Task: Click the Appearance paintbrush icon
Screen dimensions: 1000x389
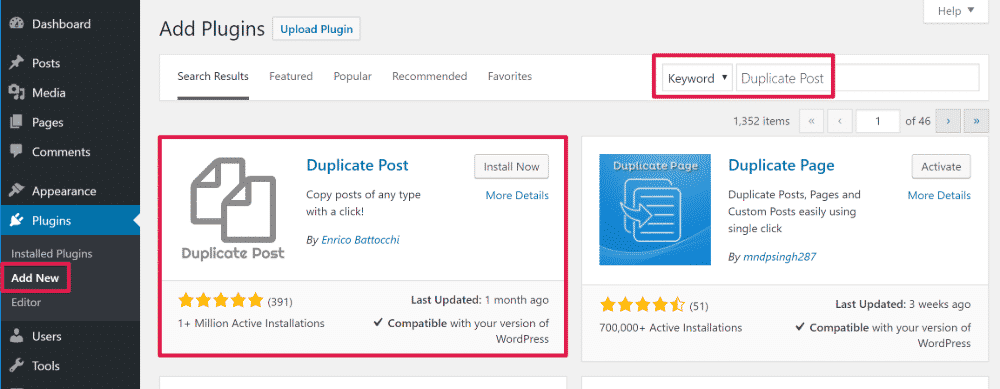Action: [x=17, y=191]
